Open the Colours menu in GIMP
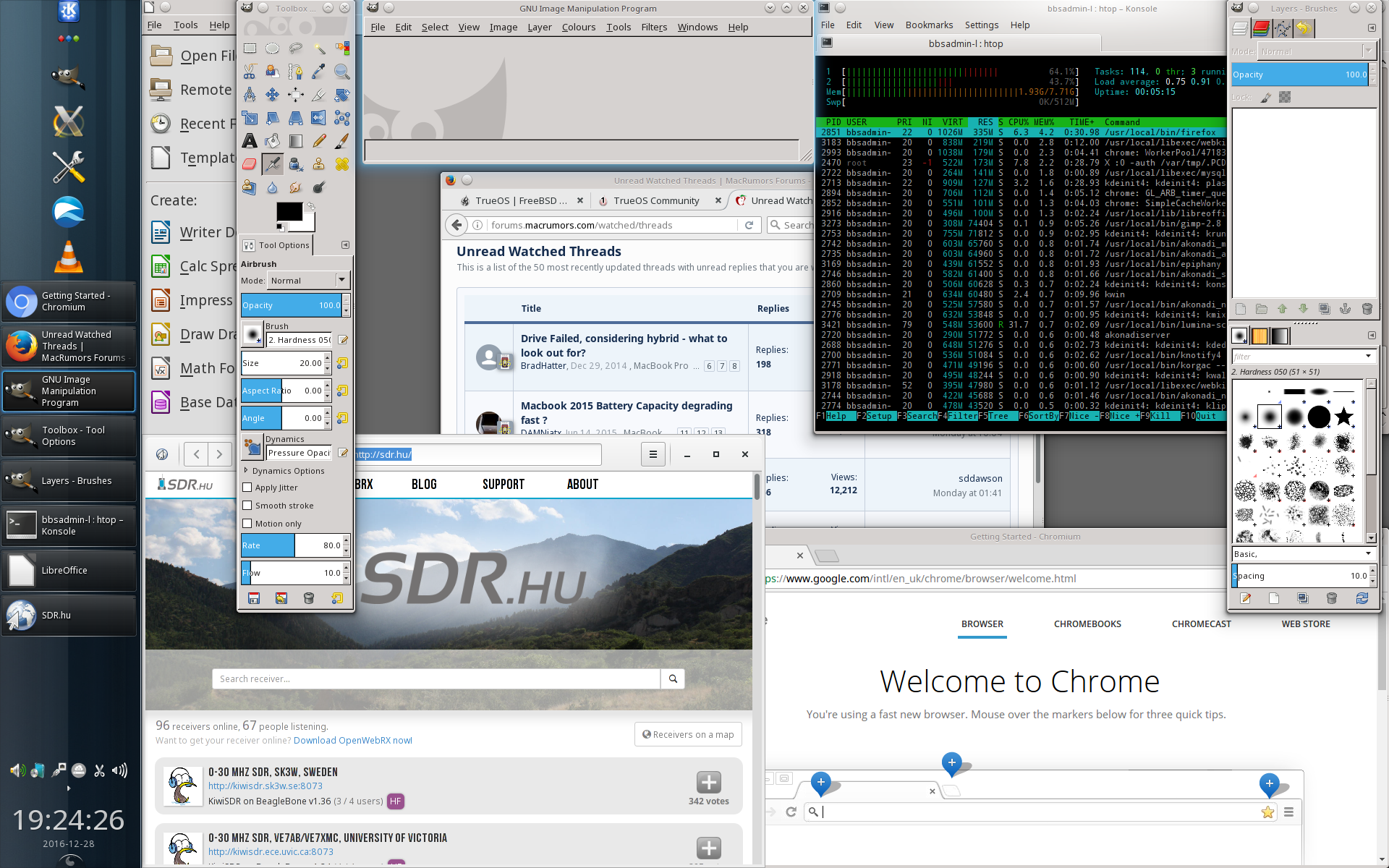The image size is (1389, 868). (x=579, y=27)
